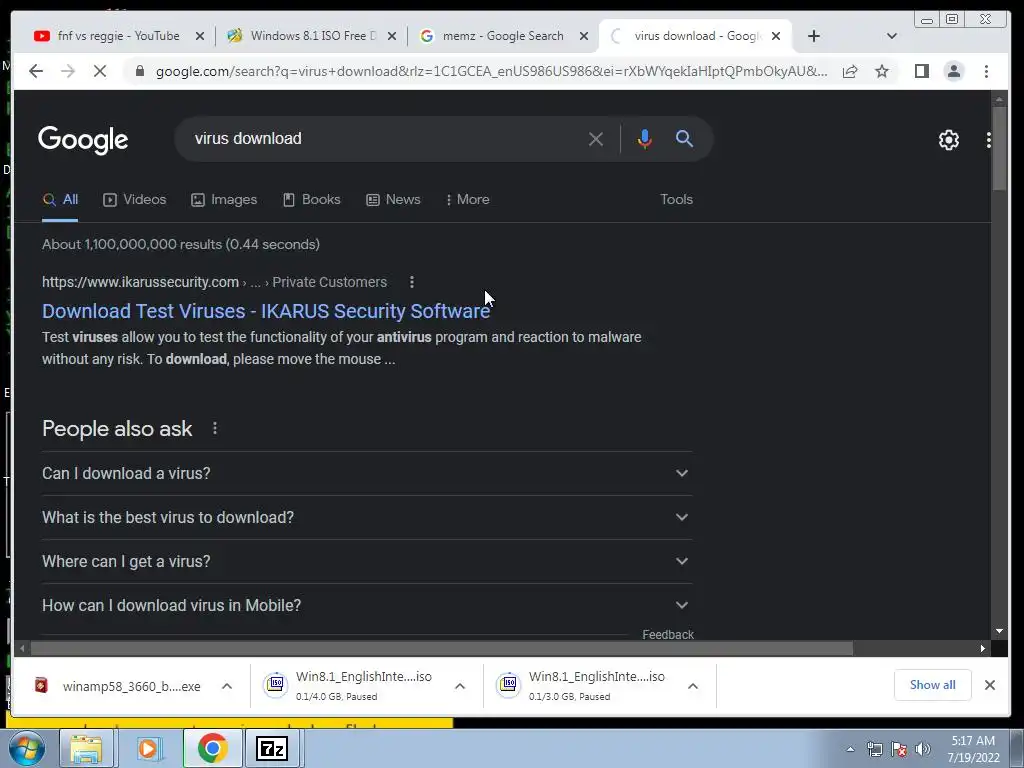Expand 'How can I download virus in Mobile?'

pyautogui.click(x=367, y=605)
